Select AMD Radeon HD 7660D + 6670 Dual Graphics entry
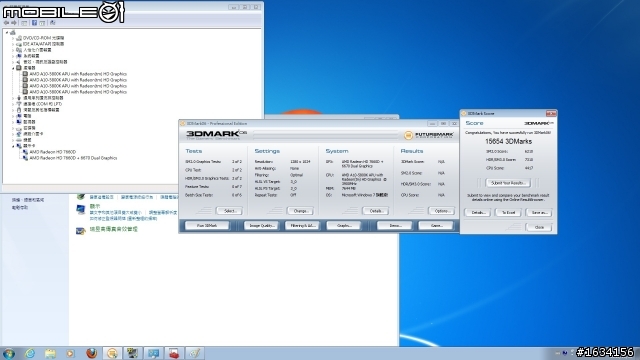640x360 pixels. pos(73,158)
